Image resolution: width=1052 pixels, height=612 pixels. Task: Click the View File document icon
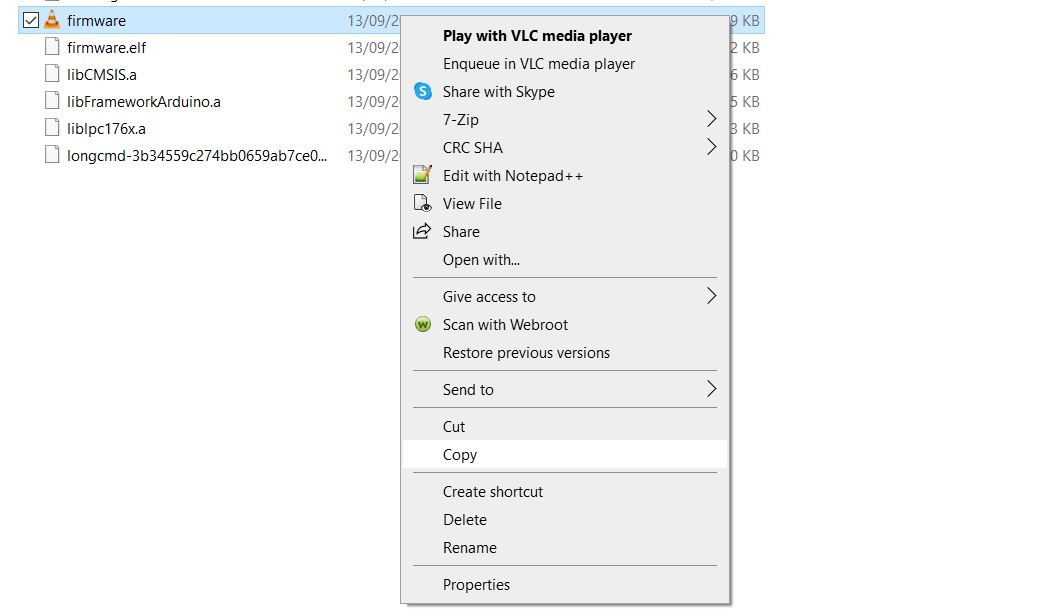click(423, 204)
